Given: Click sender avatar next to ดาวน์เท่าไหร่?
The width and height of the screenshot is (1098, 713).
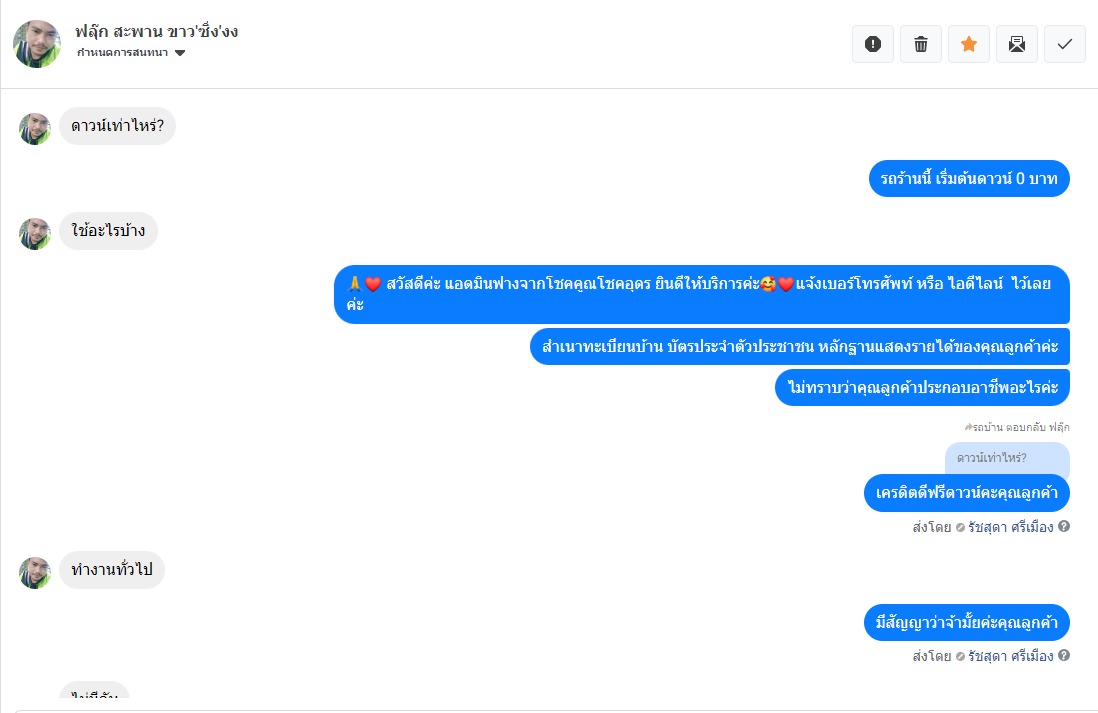Looking at the screenshot, I should click(x=35, y=129).
